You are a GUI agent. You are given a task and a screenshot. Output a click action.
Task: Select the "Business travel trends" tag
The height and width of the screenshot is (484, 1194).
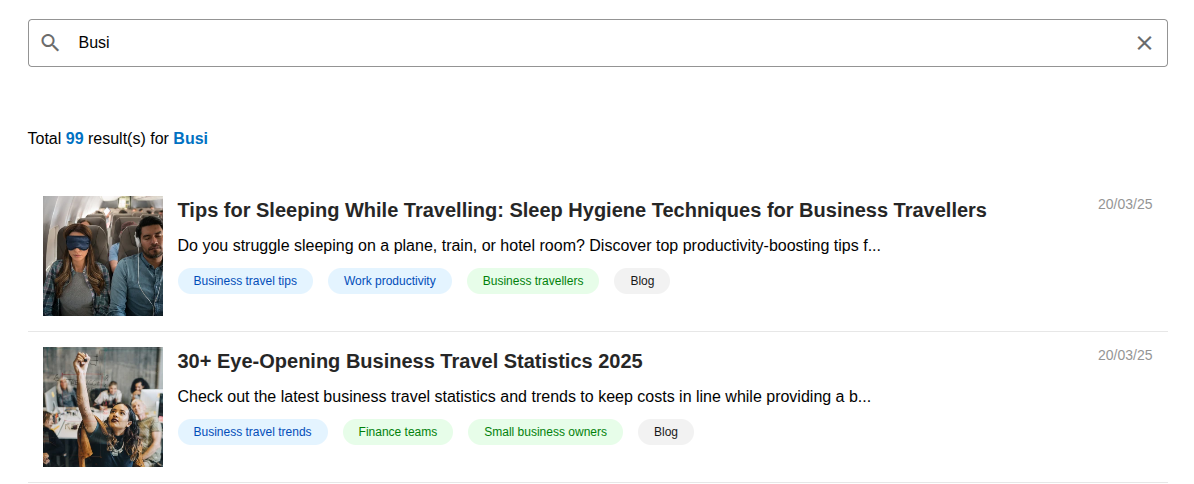click(252, 432)
